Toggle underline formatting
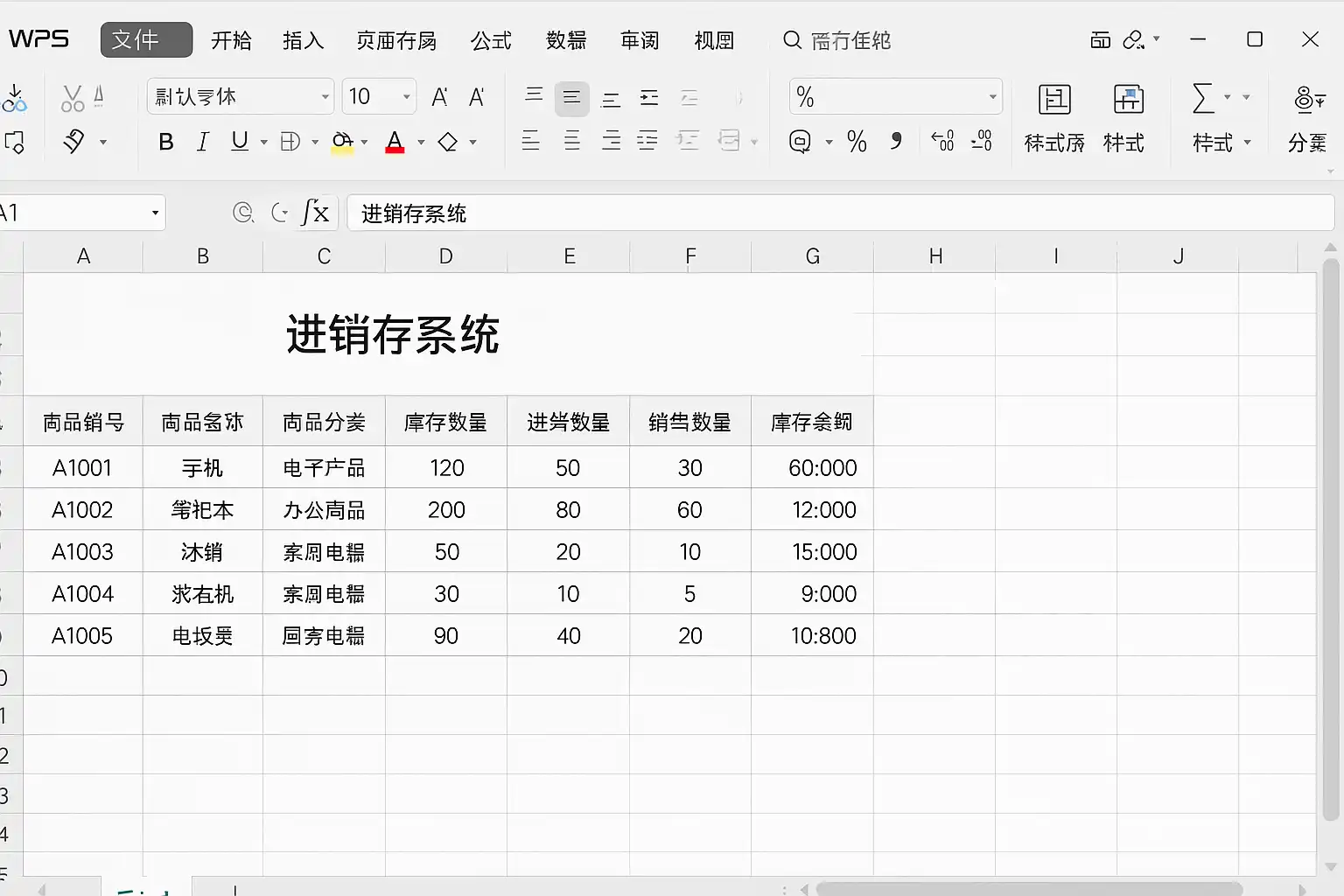Screen dimensions: 1344x896 pos(239,142)
